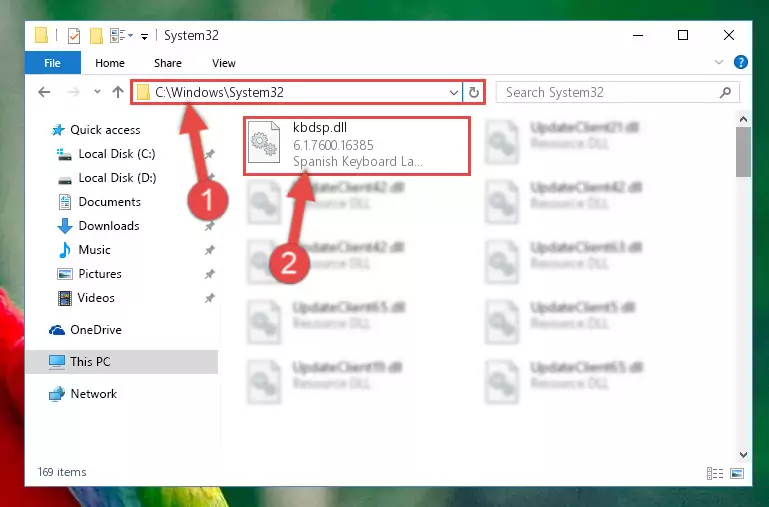Click the pin icon beside Music

(210, 250)
